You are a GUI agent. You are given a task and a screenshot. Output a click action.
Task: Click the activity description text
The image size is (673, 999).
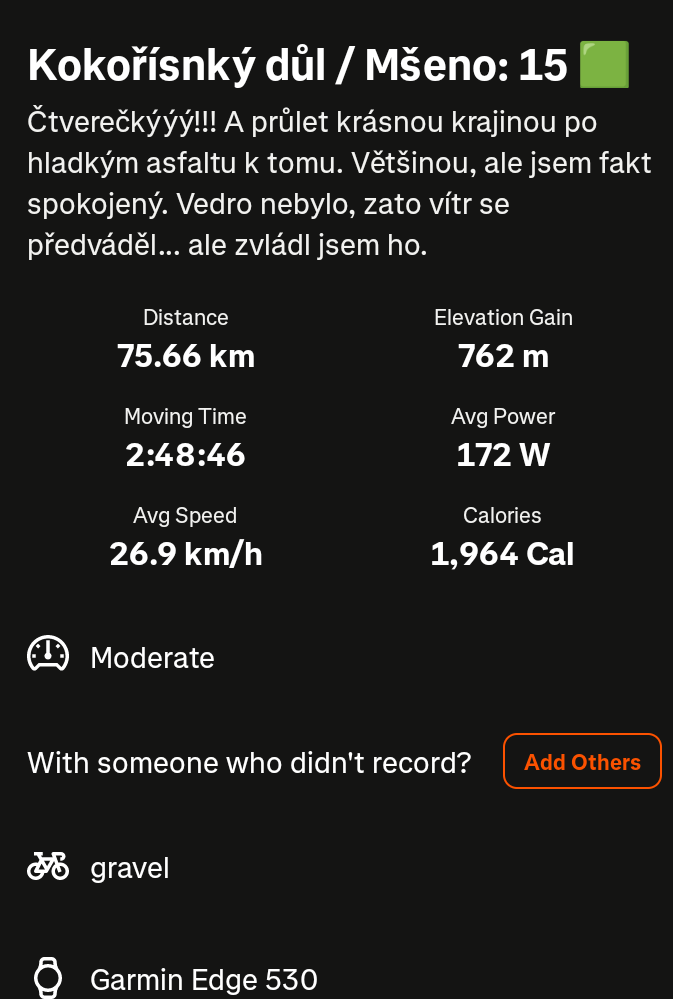(x=339, y=184)
